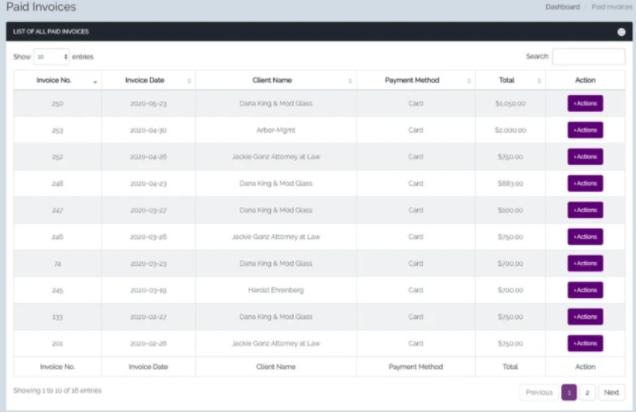
Task: Click the Showing 1 to 10 entries text
Action: (x=58, y=390)
